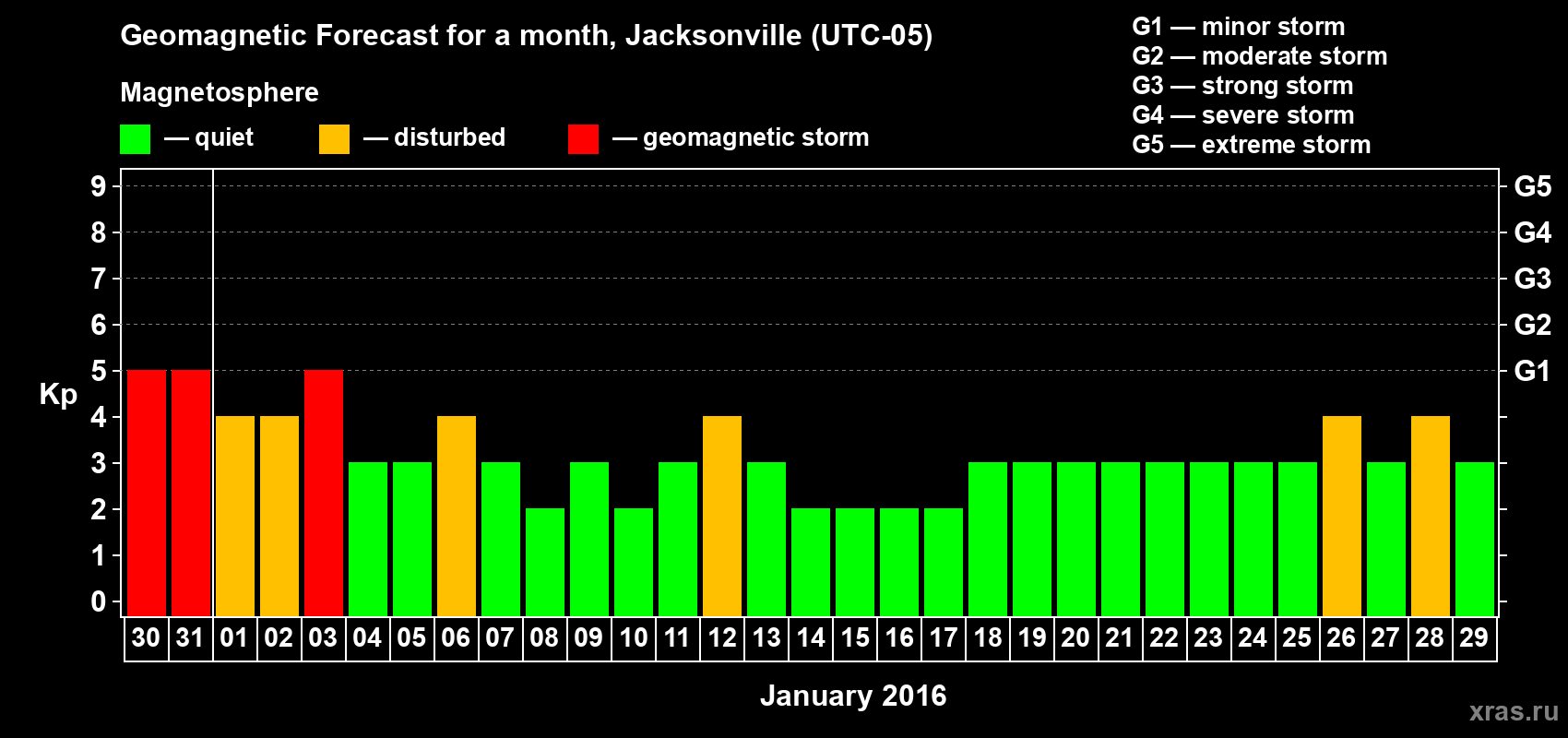Screen dimensions: 1568x738
Task: Click the date label 16
Action: tap(898, 638)
